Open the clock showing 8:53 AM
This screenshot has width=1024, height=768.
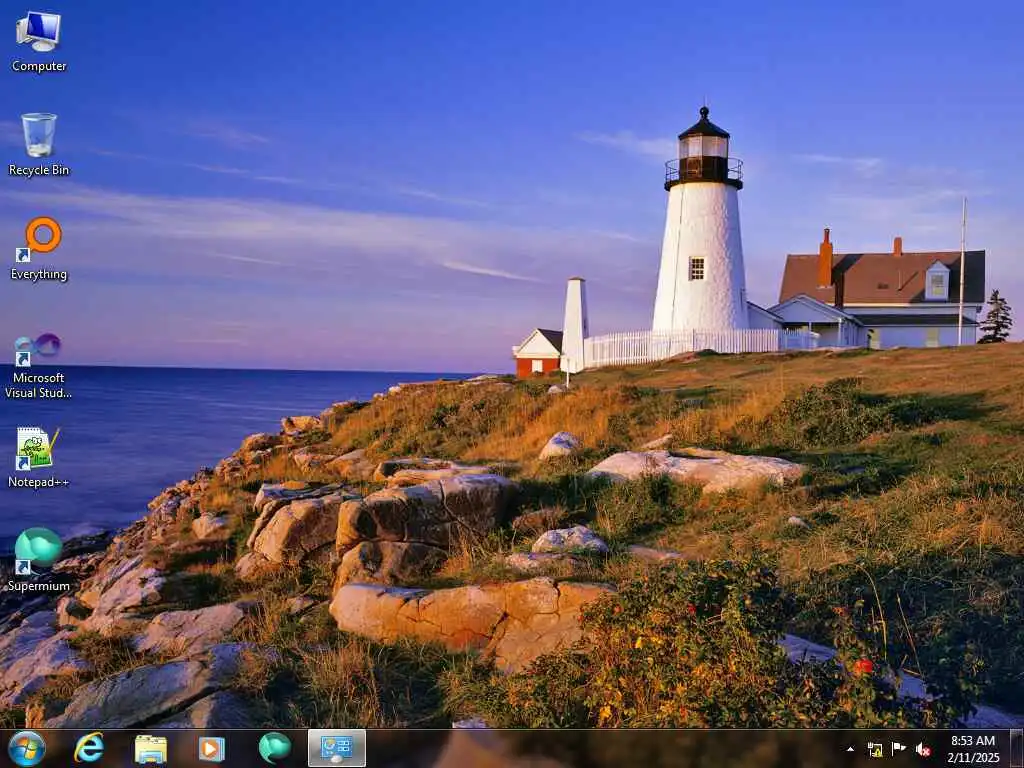coord(973,749)
